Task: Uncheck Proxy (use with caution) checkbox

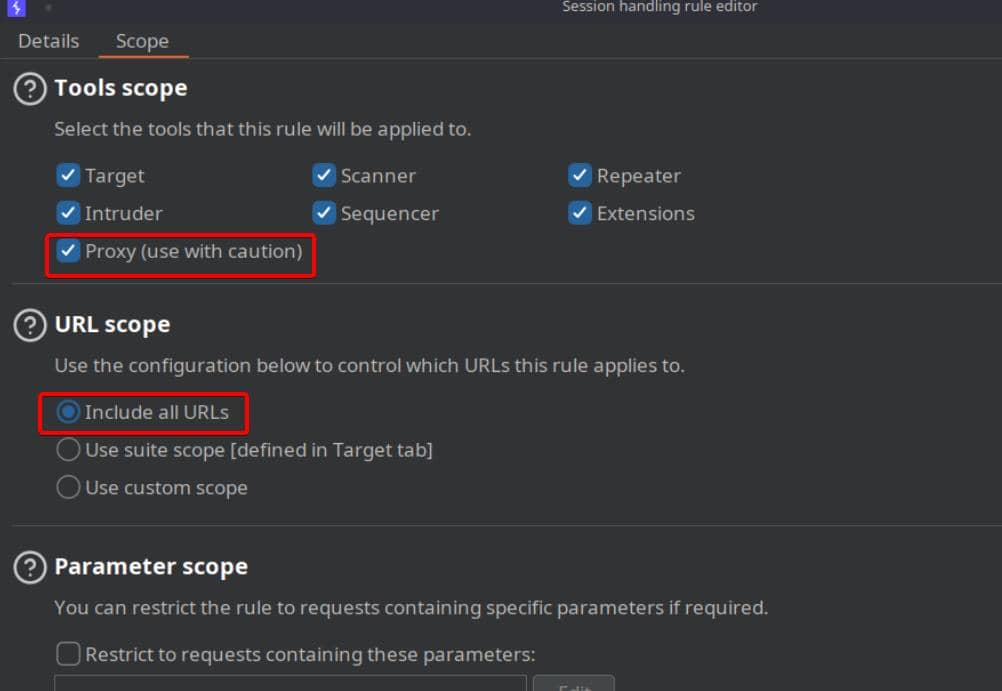Action: [68, 251]
